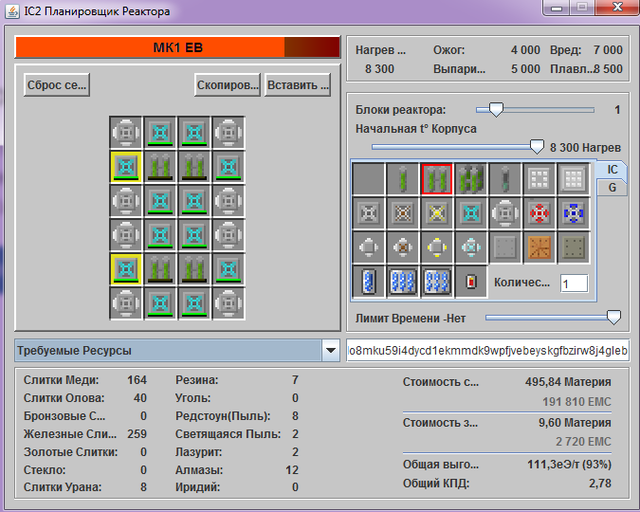Select the reactor heat exchanger with brown center

(x=403, y=247)
